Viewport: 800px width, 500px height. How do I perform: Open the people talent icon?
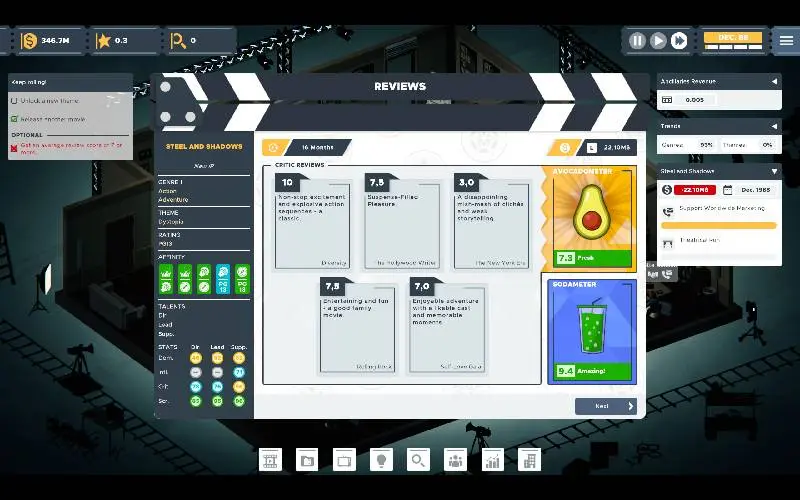point(455,460)
